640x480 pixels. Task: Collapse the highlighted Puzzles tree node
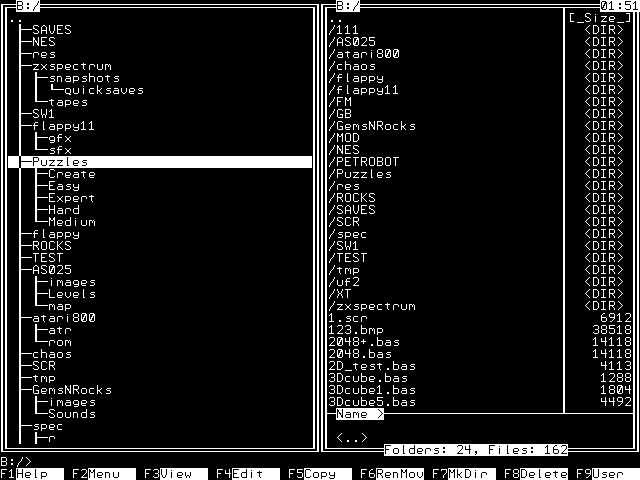(60, 162)
